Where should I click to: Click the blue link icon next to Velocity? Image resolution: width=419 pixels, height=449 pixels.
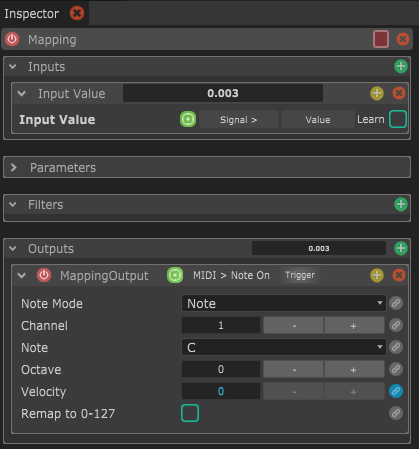(396, 391)
